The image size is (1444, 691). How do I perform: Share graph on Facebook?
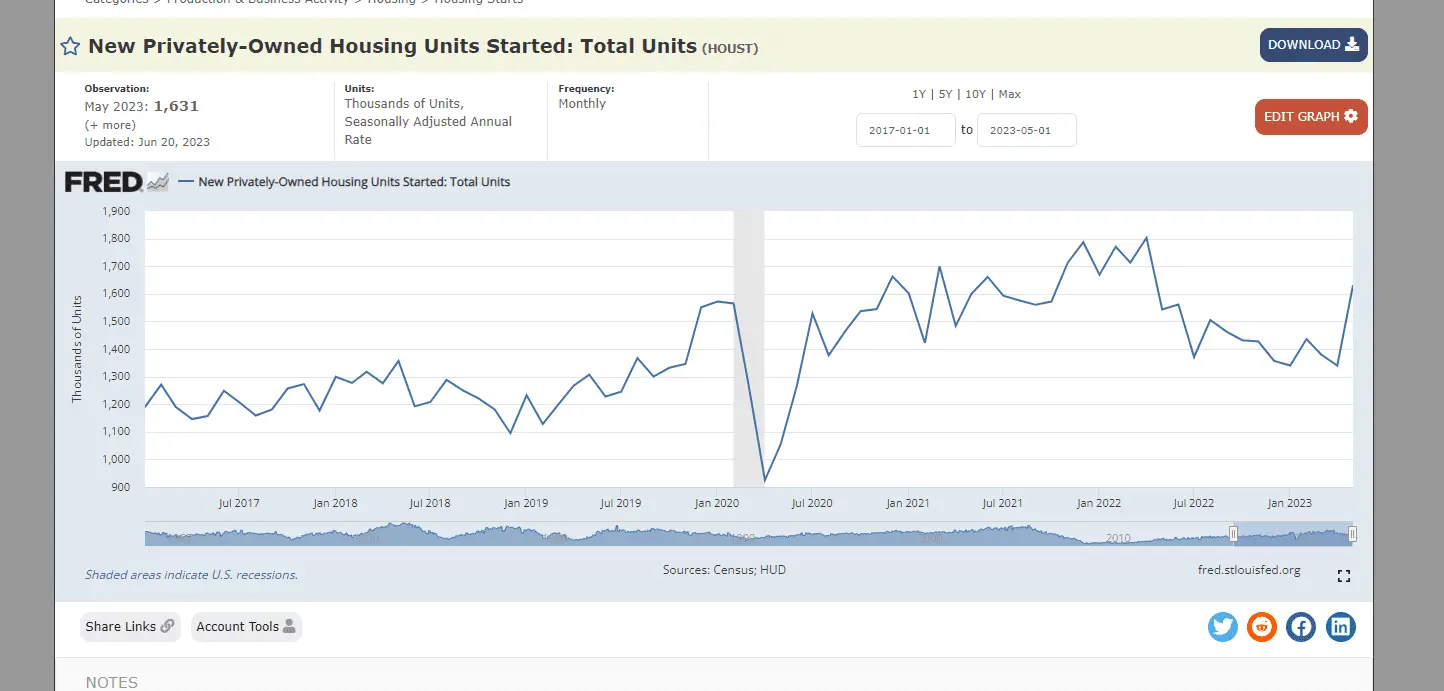click(1301, 627)
